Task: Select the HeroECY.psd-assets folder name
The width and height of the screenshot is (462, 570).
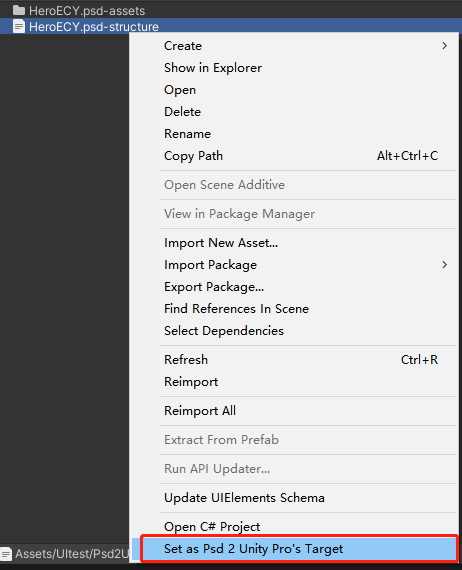Action: click(x=87, y=11)
